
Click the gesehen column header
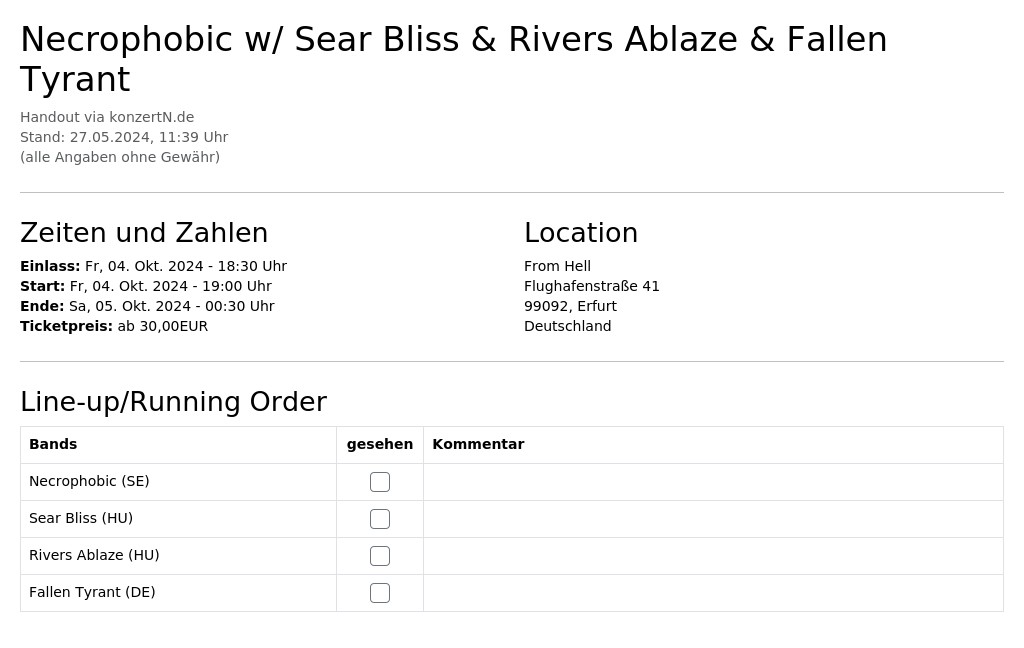[379, 445]
